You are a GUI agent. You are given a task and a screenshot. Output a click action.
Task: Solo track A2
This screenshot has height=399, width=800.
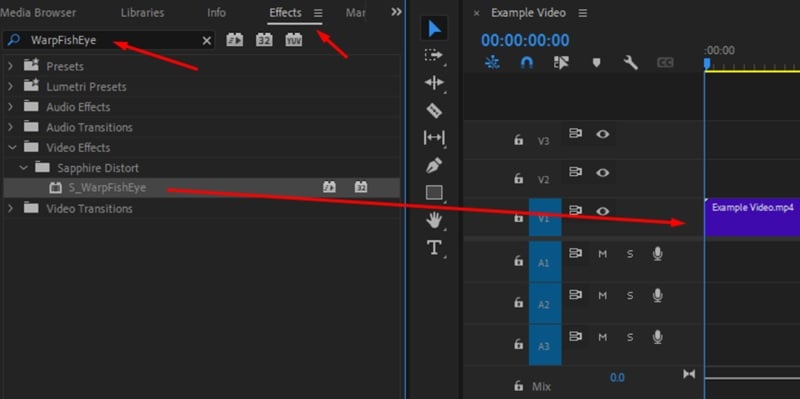click(x=630, y=295)
